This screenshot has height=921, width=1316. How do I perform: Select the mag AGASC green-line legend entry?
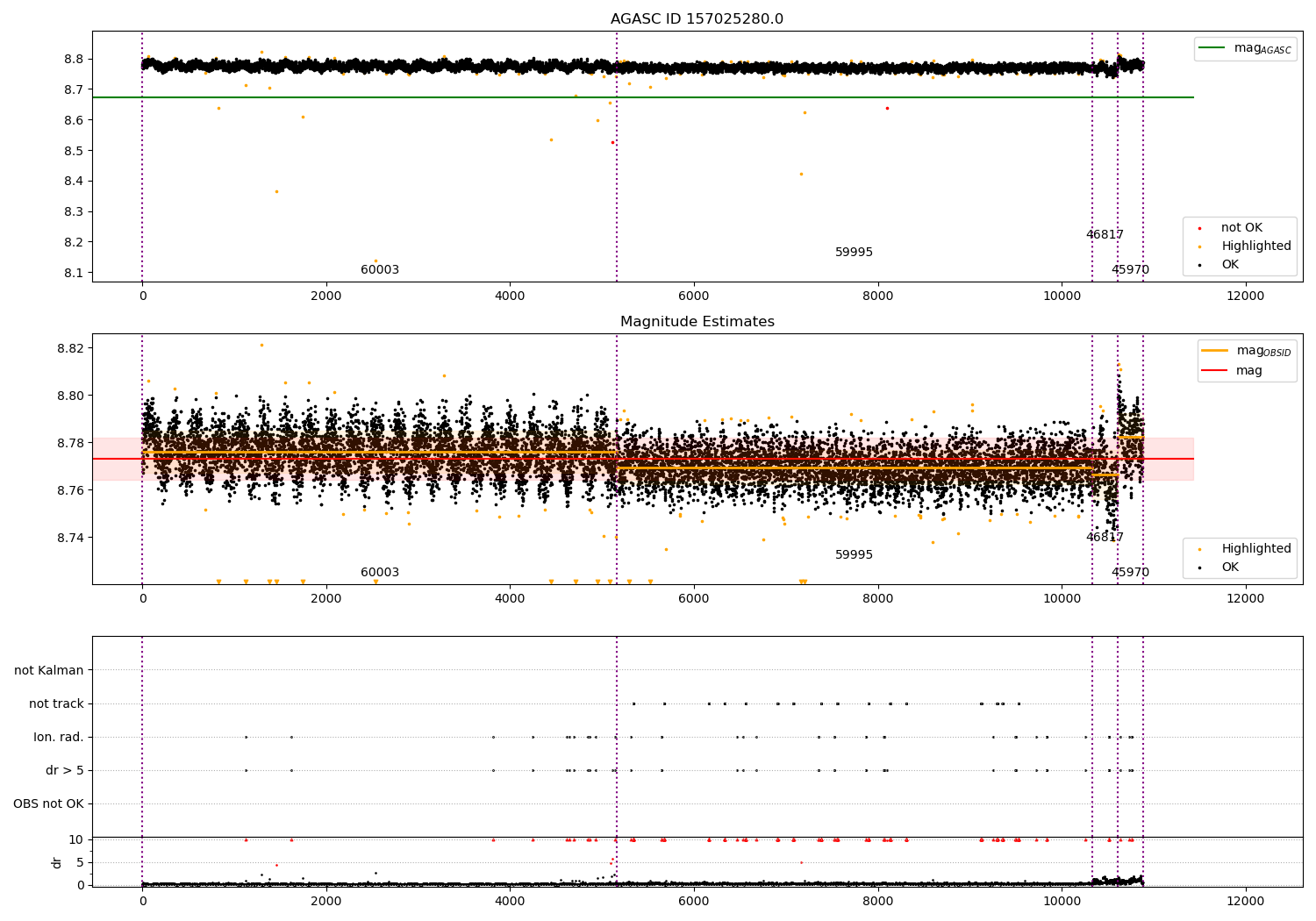(x=1245, y=48)
